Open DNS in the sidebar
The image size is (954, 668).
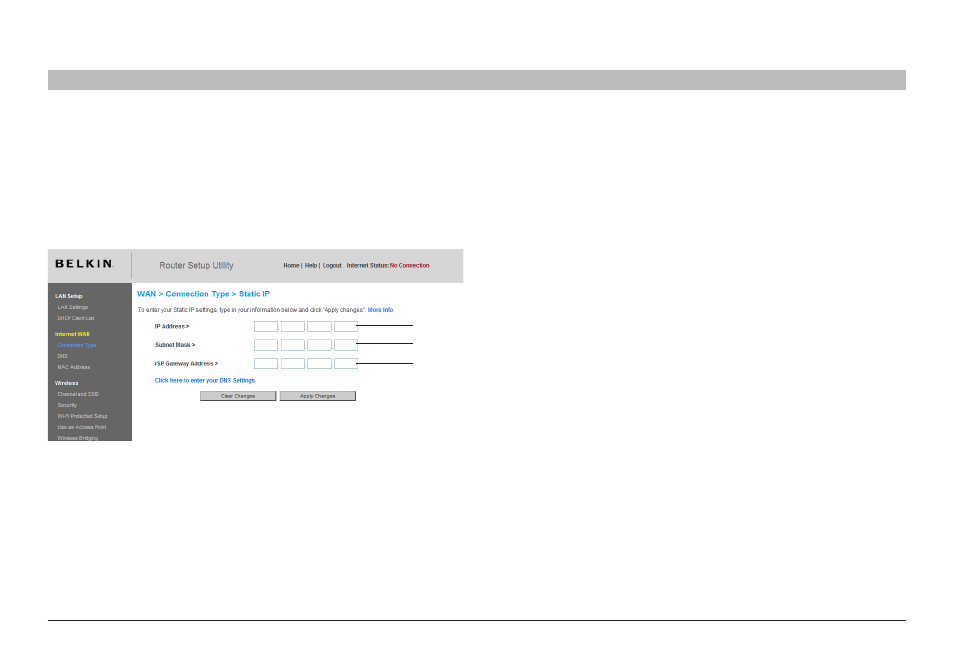[62, 356]
